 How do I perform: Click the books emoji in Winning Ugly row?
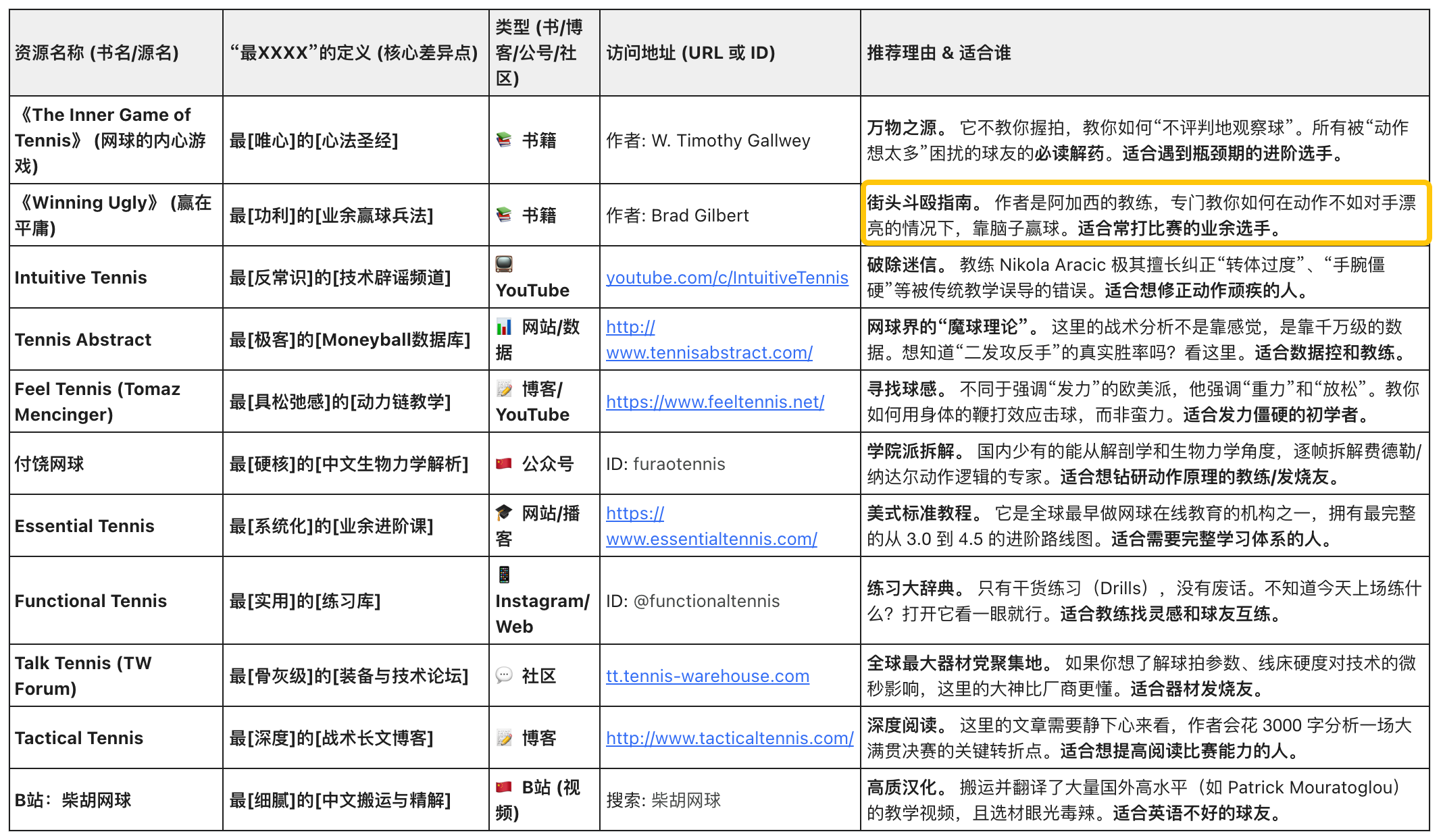[x=504, y=215]
